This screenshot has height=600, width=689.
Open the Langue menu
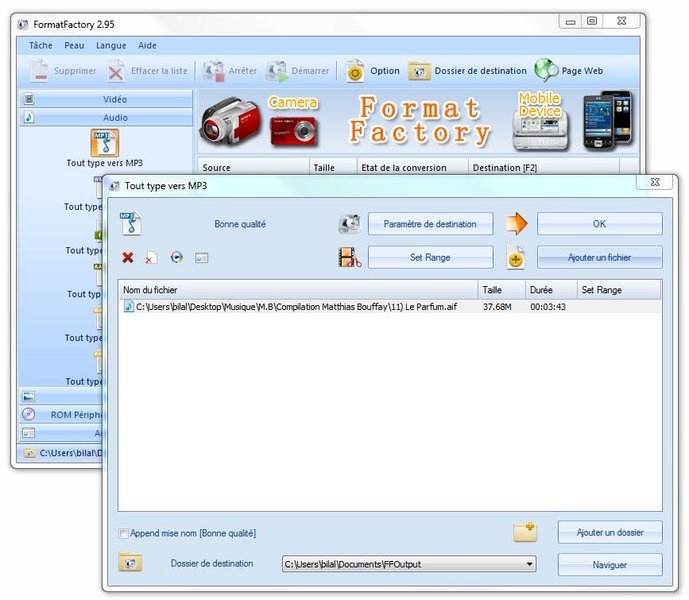pyautogui.click(x=111, y=45)
